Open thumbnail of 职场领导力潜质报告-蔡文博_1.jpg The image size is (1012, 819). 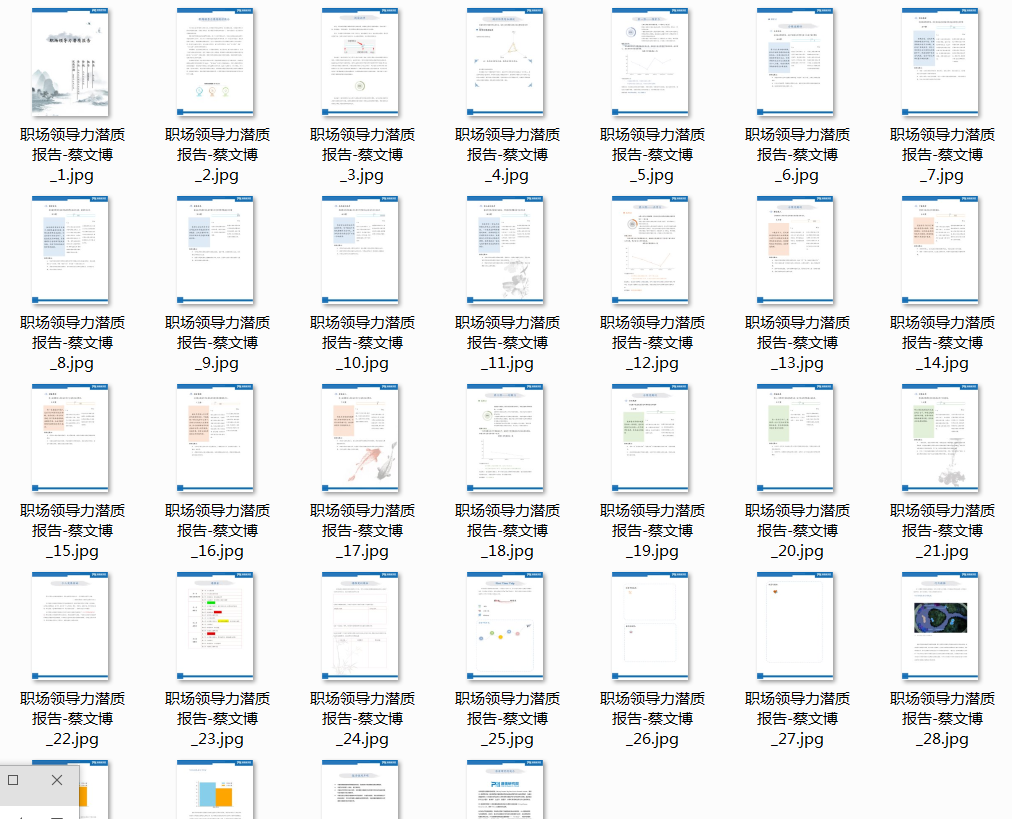point(71,62)
